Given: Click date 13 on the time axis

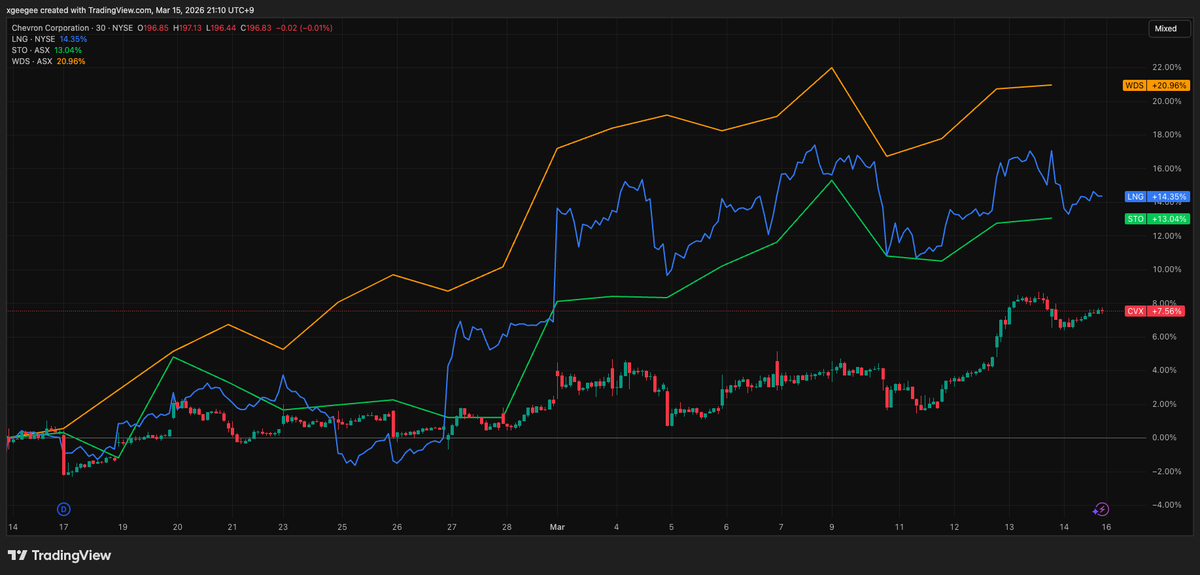Looking at the screenshot, I should [x=1009, y=526].
